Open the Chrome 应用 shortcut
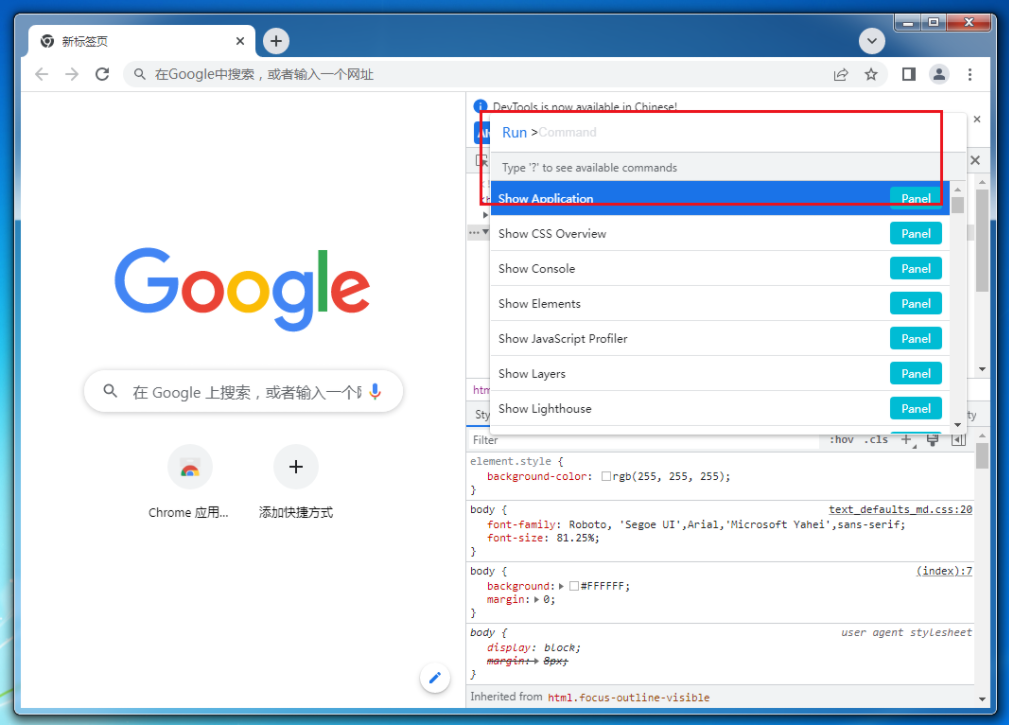 [189, 482]
